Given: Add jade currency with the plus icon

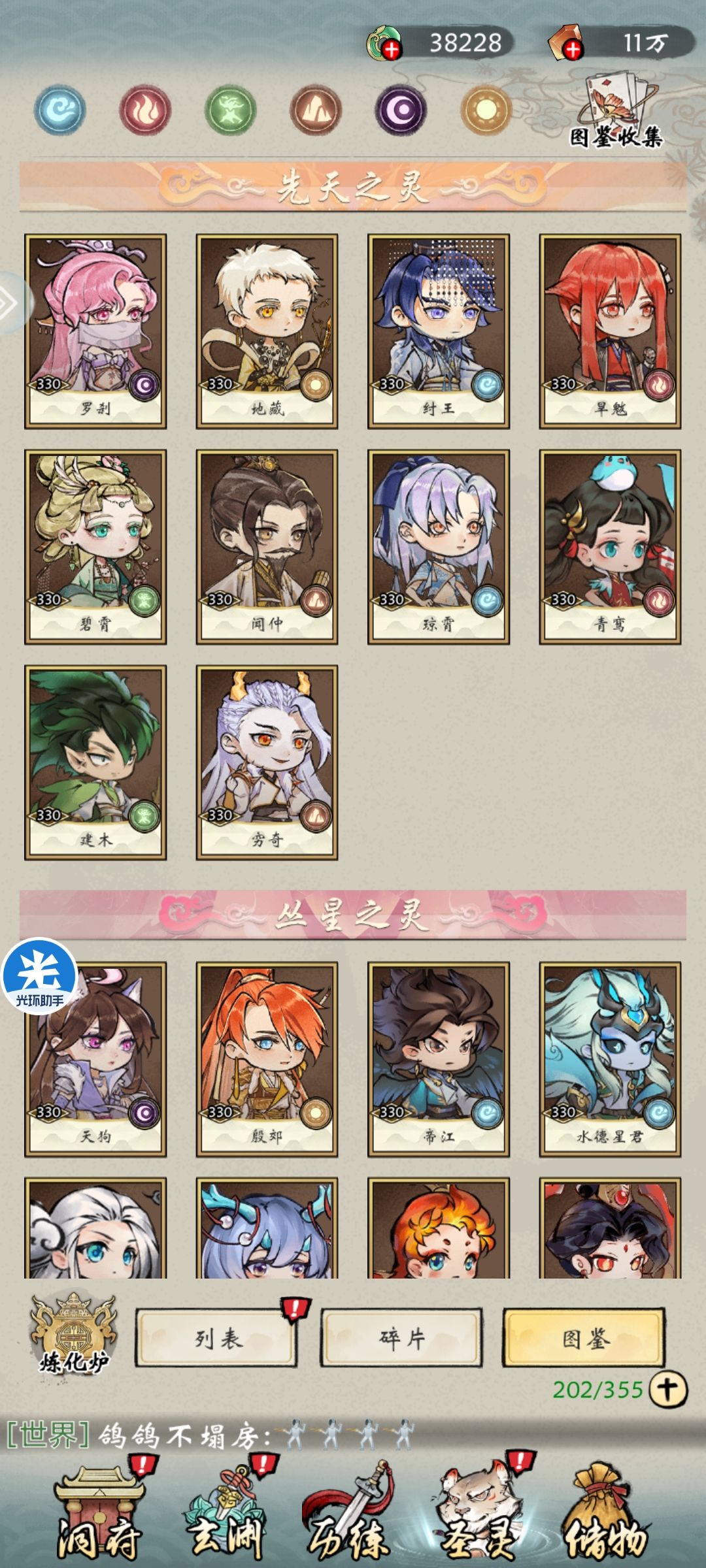Looking at the screenshot, I should pyautogui.click(x=392, y=49).
